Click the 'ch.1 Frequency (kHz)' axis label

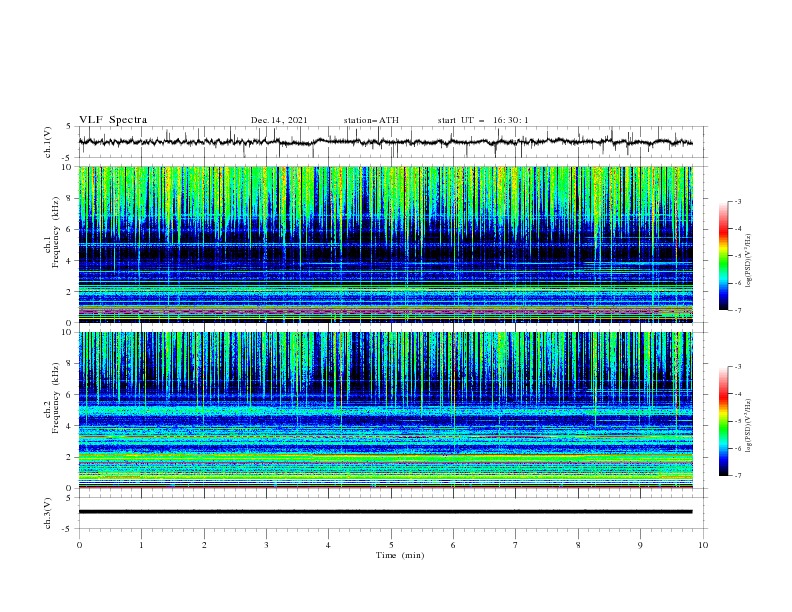[52, 230]
